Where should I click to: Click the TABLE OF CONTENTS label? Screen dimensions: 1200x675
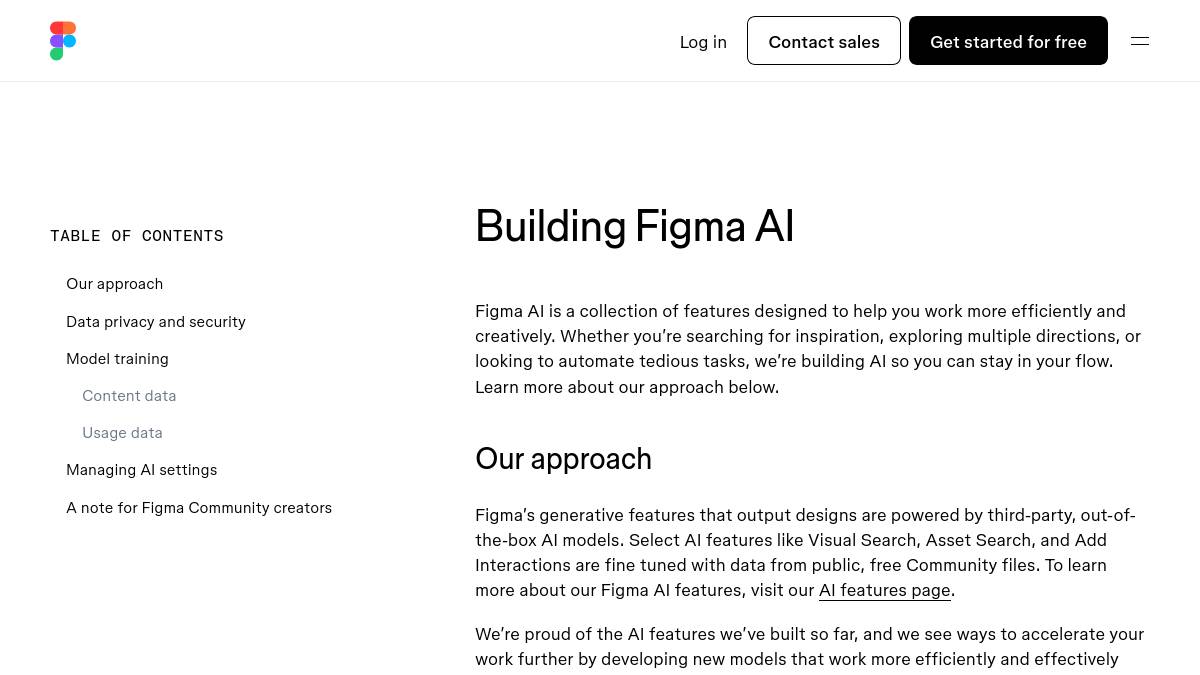(137, 236)
